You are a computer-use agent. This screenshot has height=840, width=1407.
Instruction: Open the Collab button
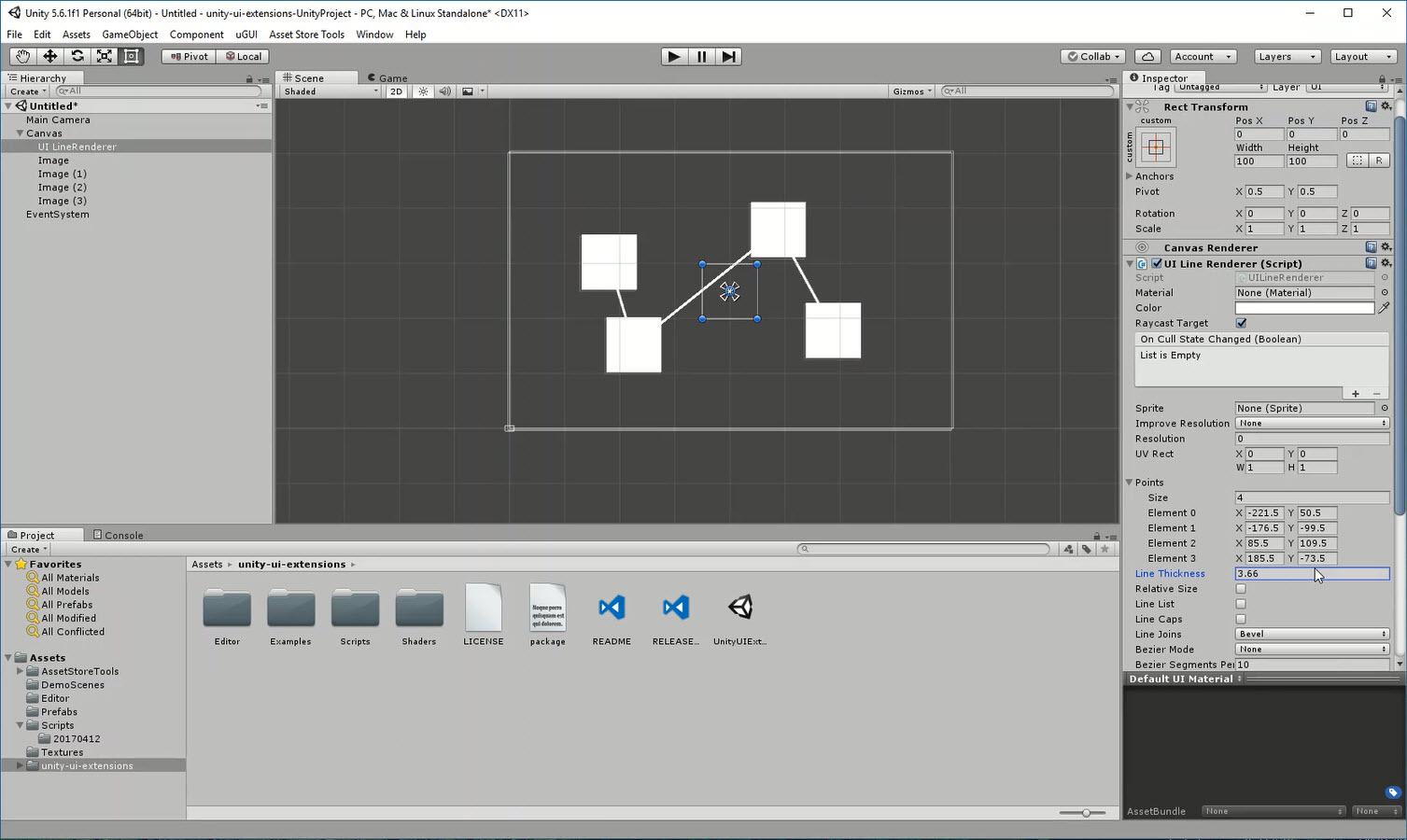click(x=1094, y=57)
